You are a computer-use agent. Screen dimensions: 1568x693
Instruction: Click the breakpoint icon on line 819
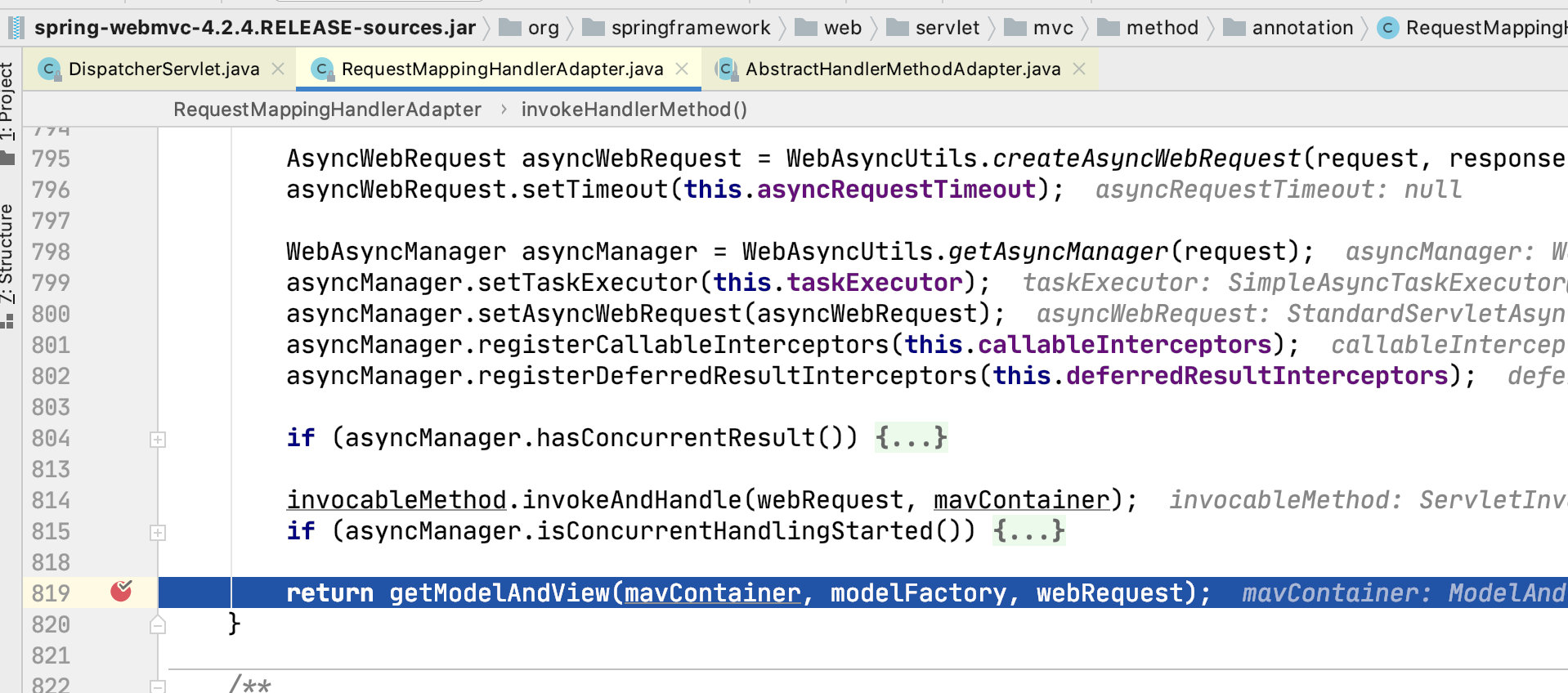(121, 591)
